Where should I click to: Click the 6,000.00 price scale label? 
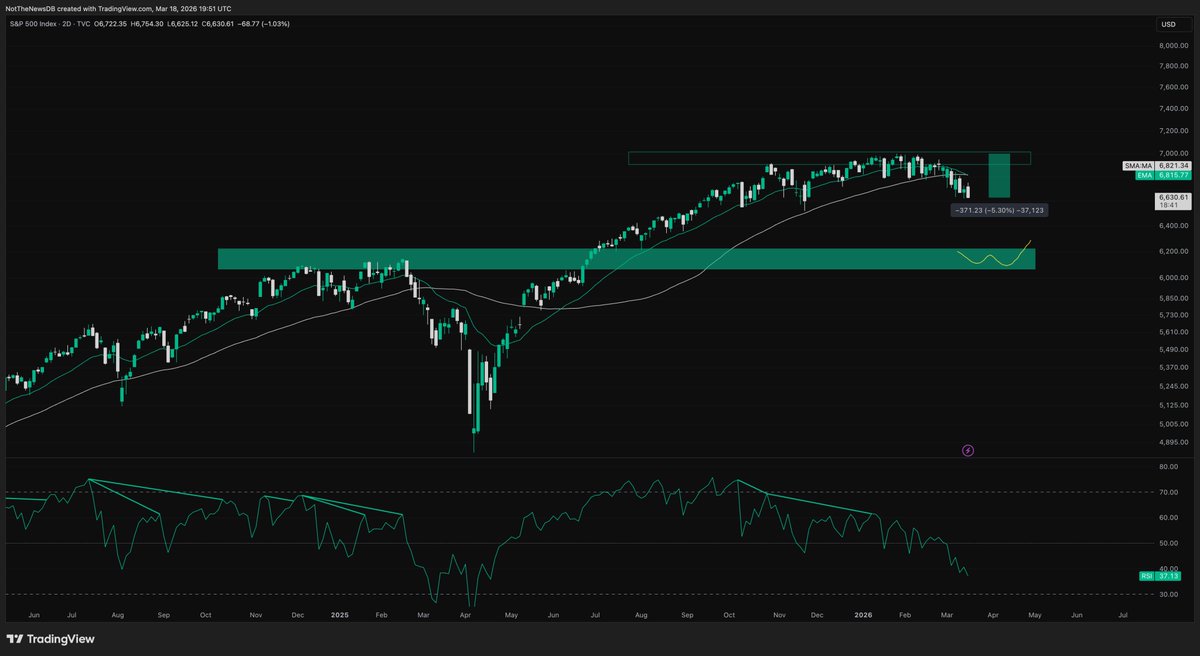pos(1175,279)
